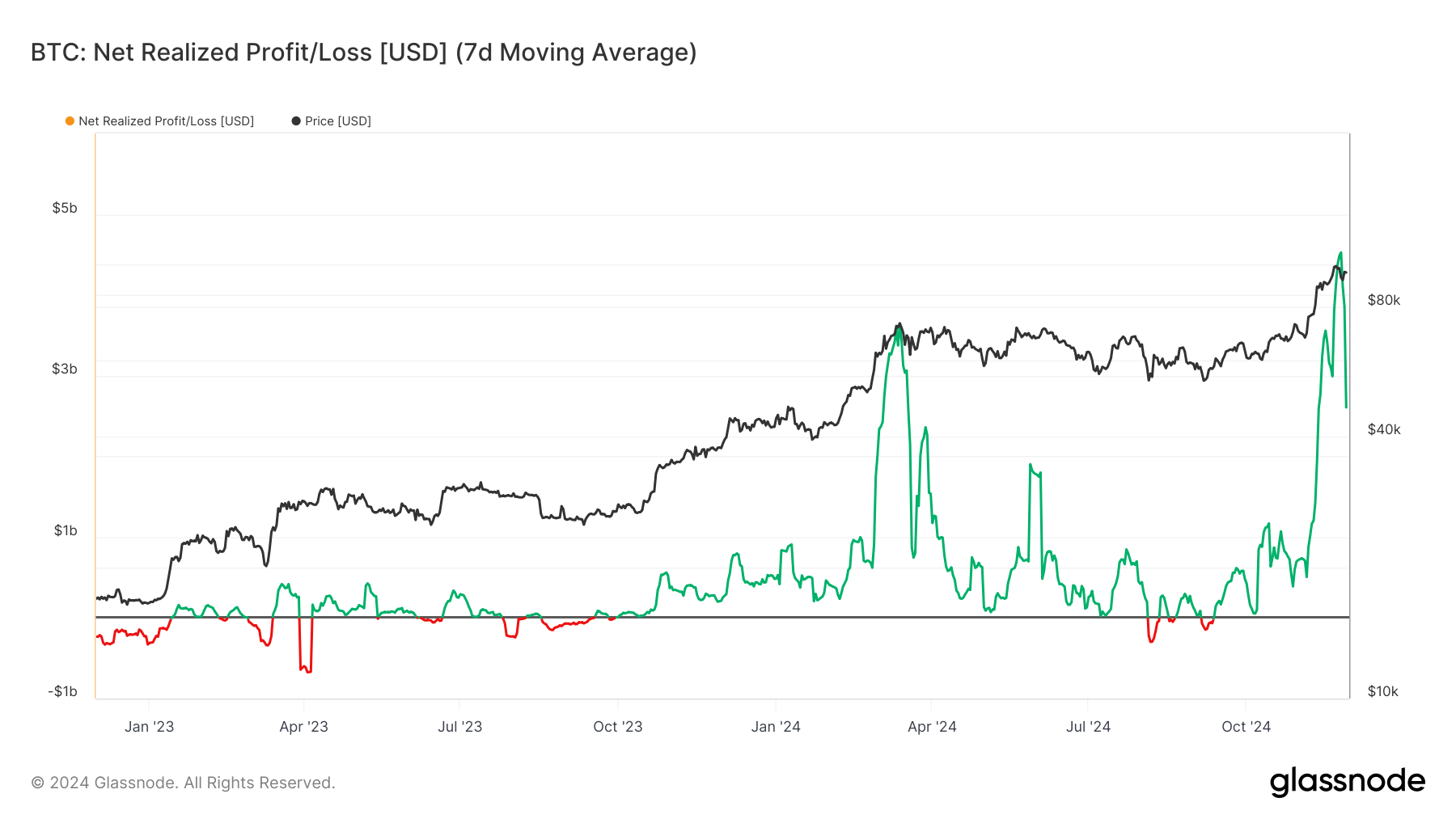Select the Jan '24 date tick label

point(775,727)
